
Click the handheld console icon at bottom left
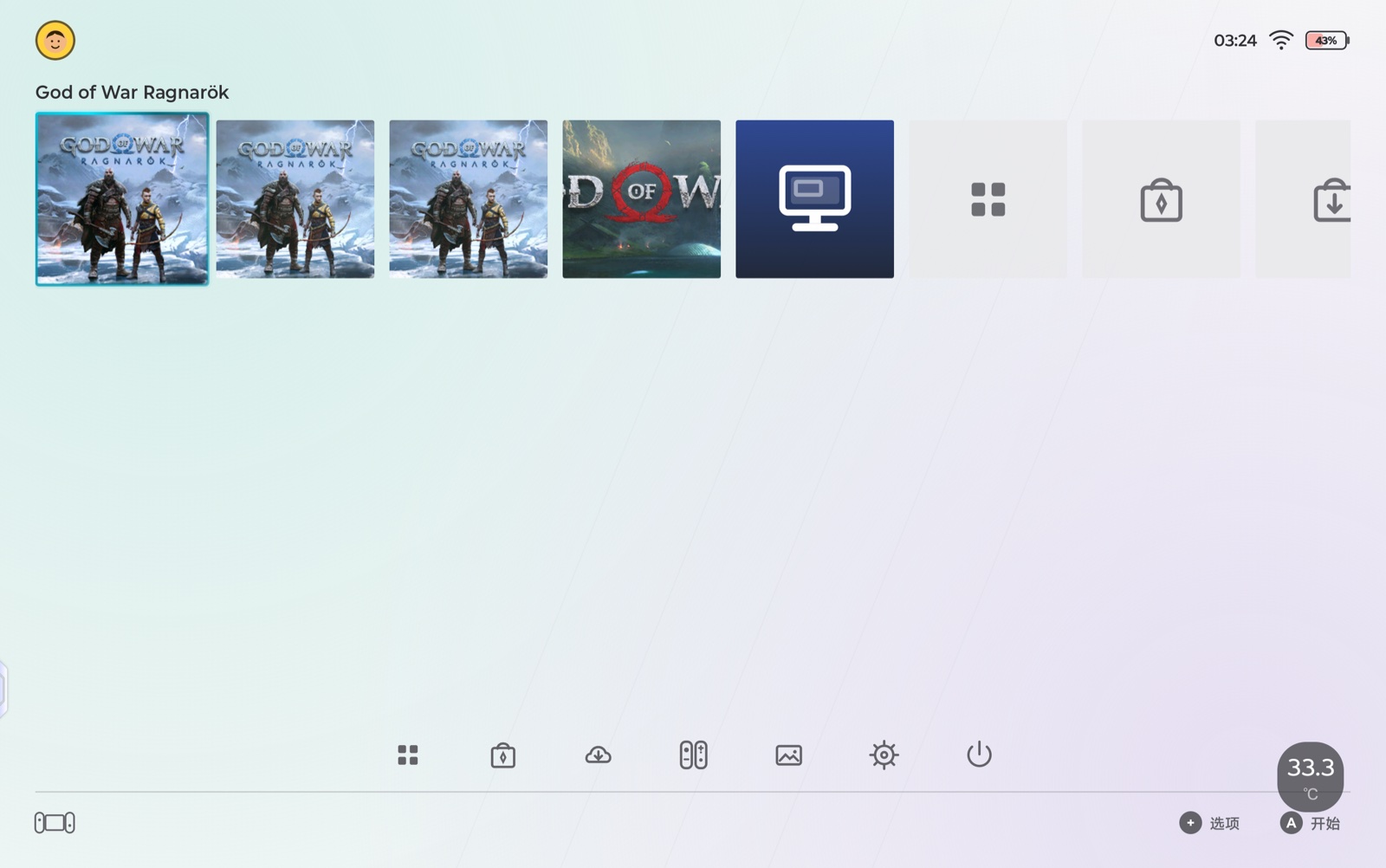tap(55, 822)
